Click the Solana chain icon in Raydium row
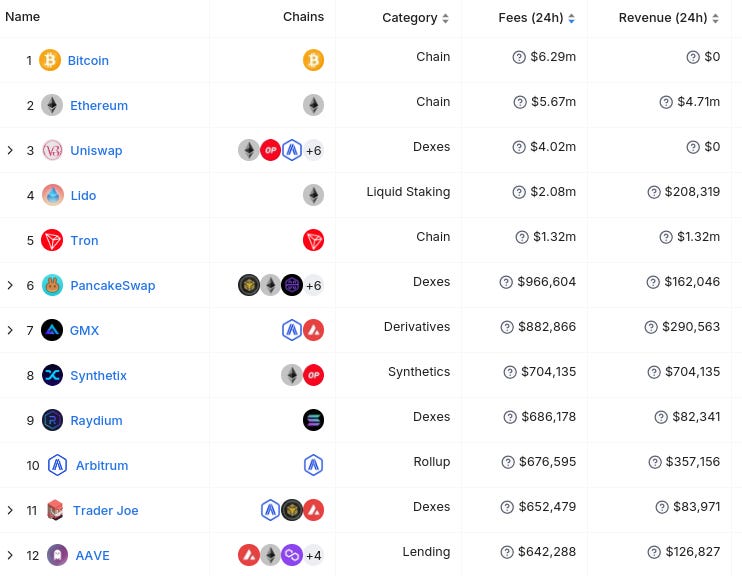The height and width of the screenshot is (576, 742). pos(313,420)
